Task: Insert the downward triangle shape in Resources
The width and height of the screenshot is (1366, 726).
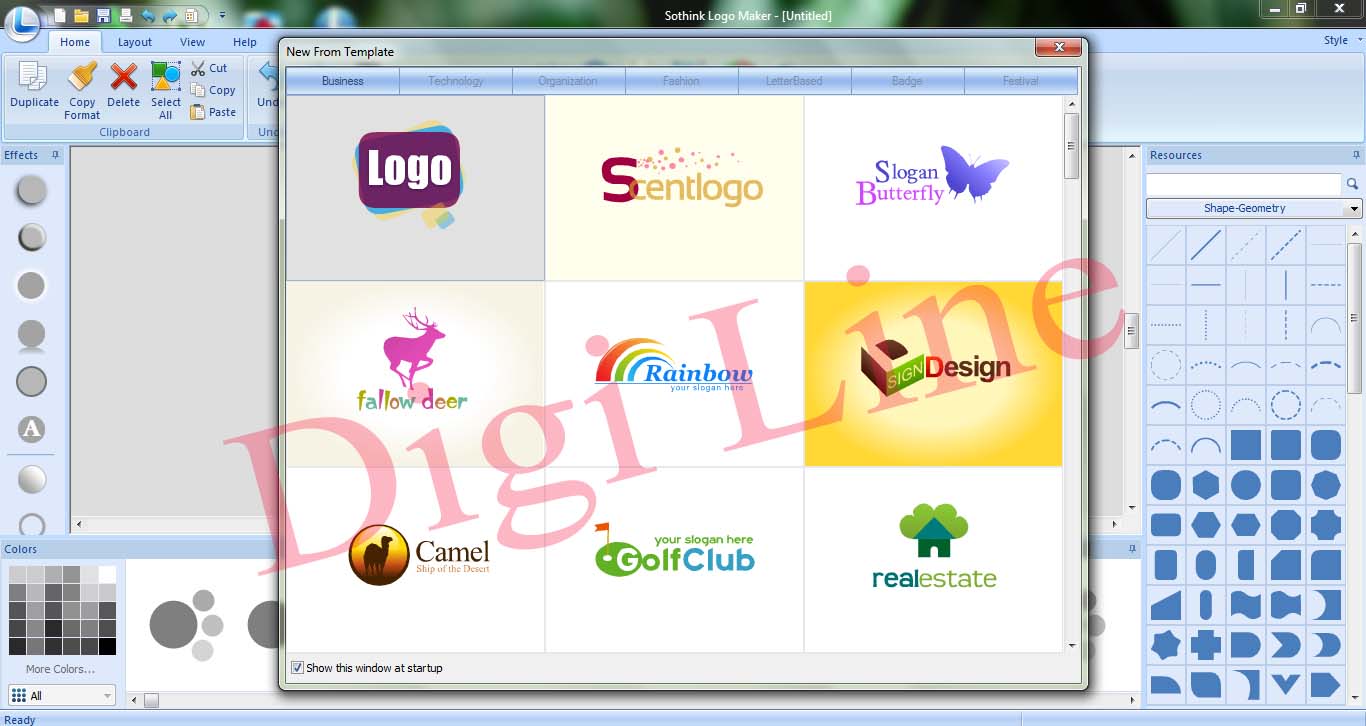Action: 1286,685
